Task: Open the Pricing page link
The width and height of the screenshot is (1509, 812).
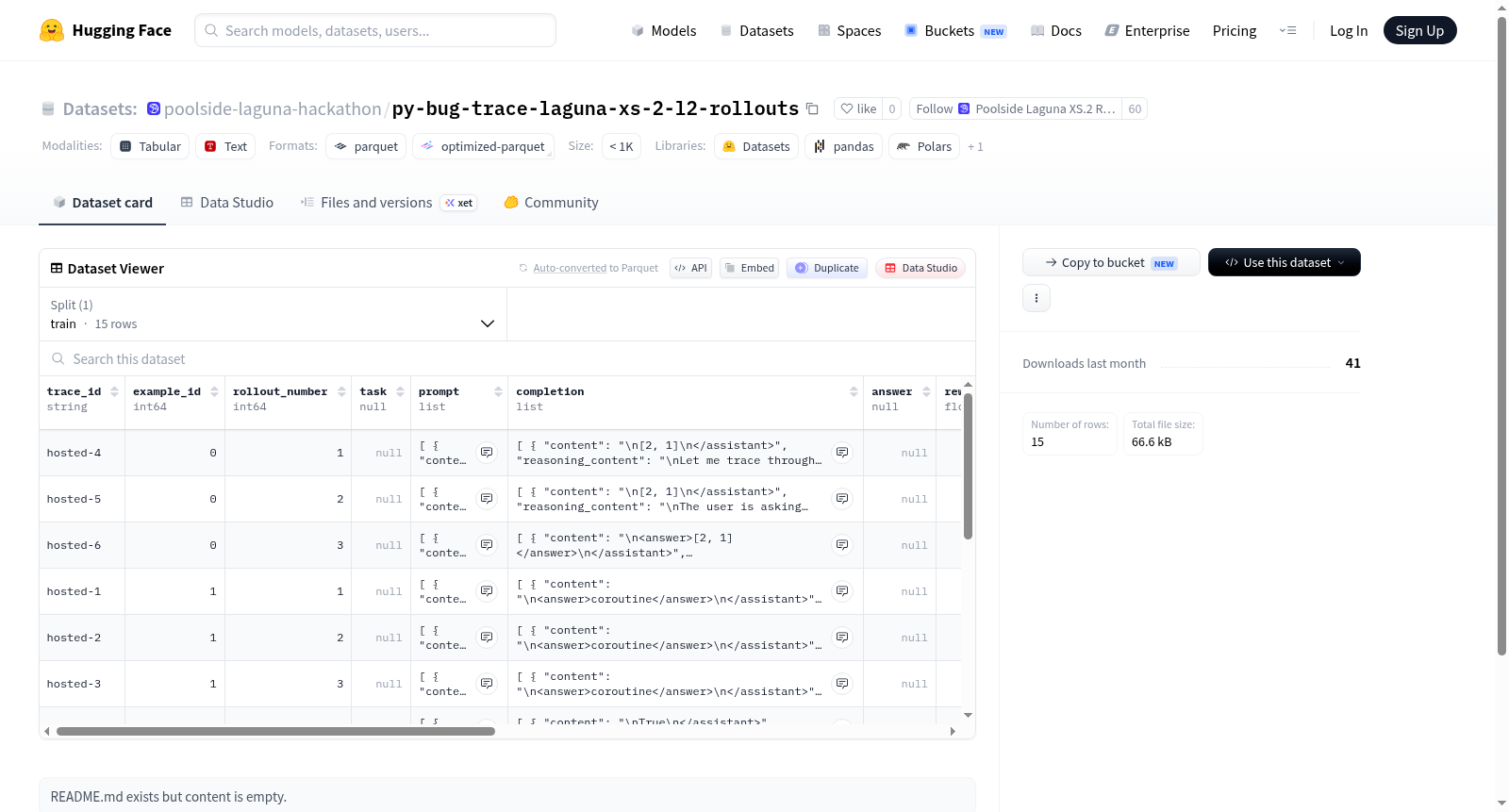Action: 1235,30
